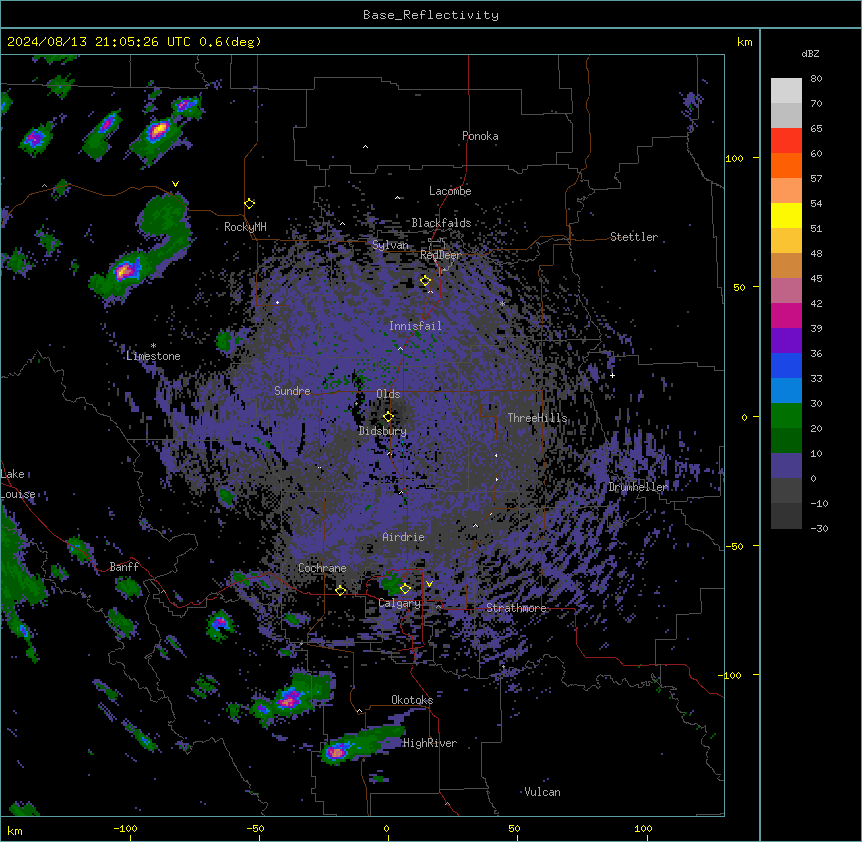Select the bright green 30-20 dBZ legend swatch
This screenshot has width=862, height=842.
(786, 416)
